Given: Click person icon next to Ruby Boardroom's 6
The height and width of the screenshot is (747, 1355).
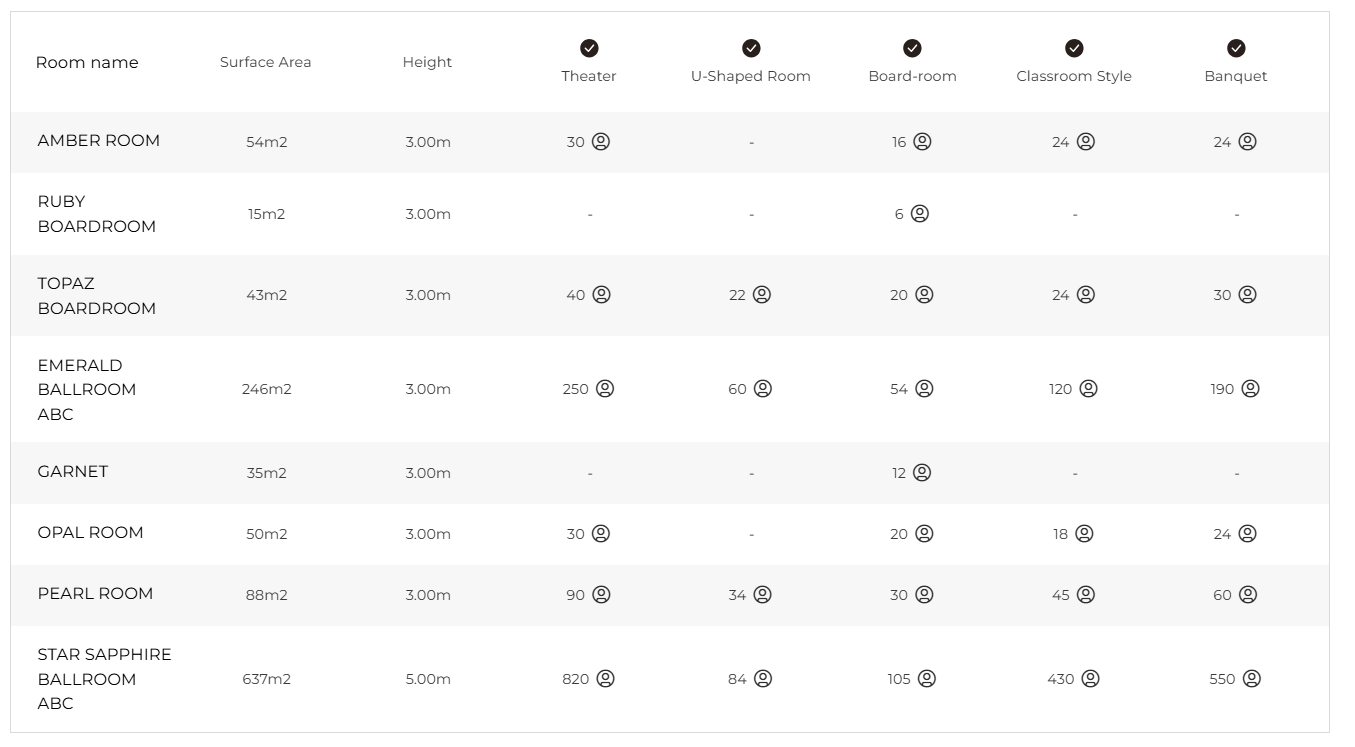Looking at the screenshot, I should [x=920, y=214].
